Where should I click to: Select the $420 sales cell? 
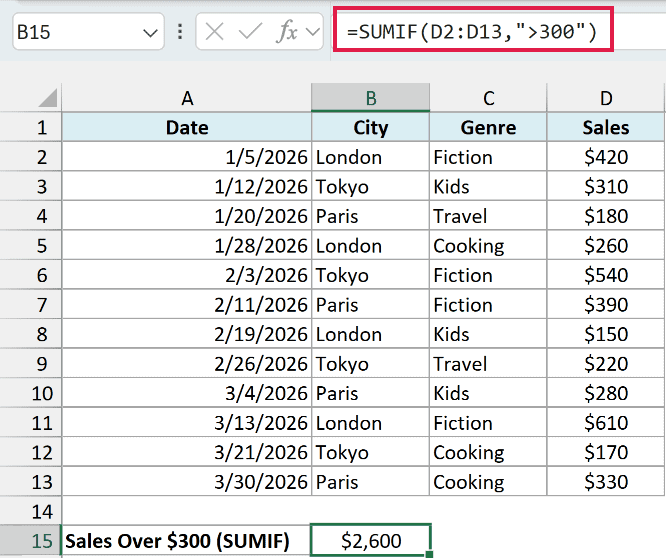click(606, 157)
